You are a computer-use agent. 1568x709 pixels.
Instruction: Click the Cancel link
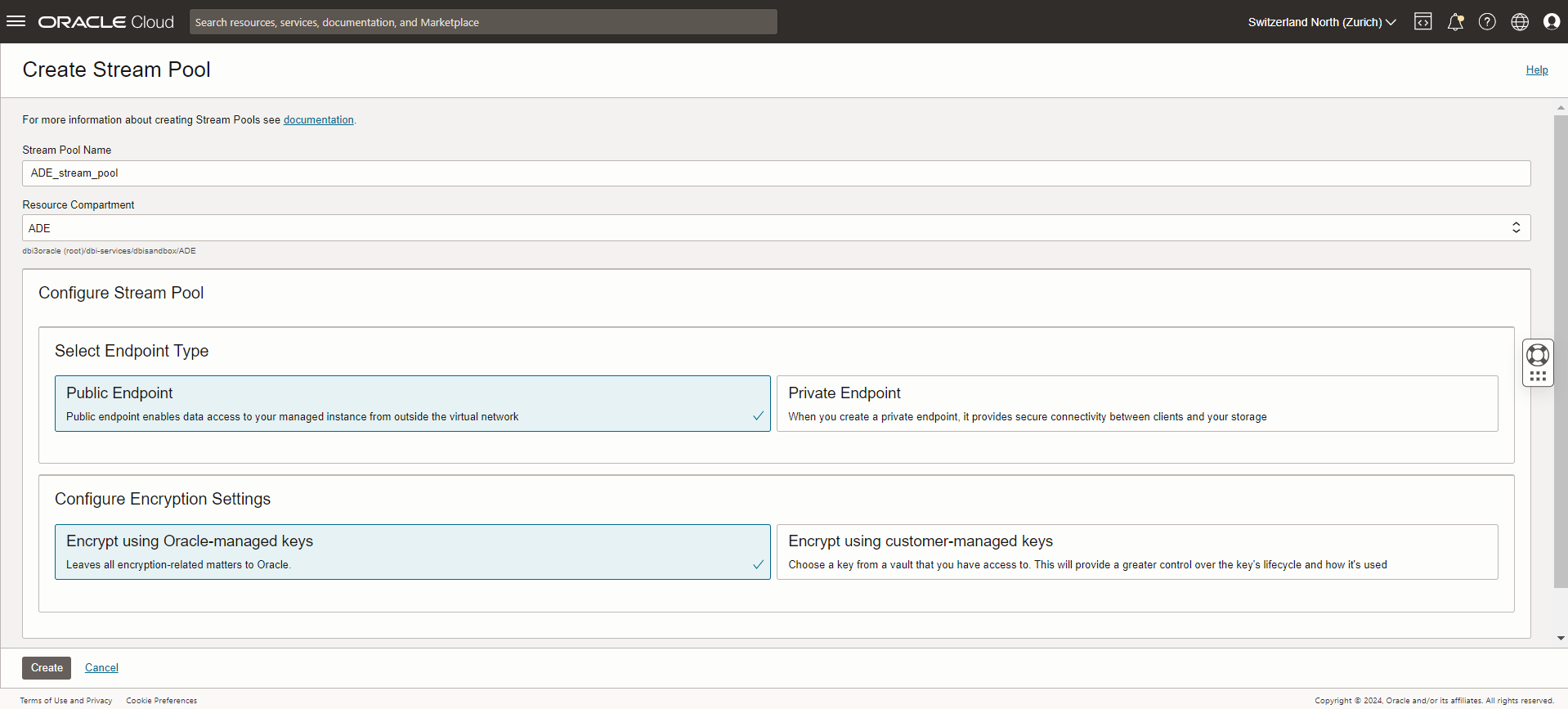tap(101, 668)
